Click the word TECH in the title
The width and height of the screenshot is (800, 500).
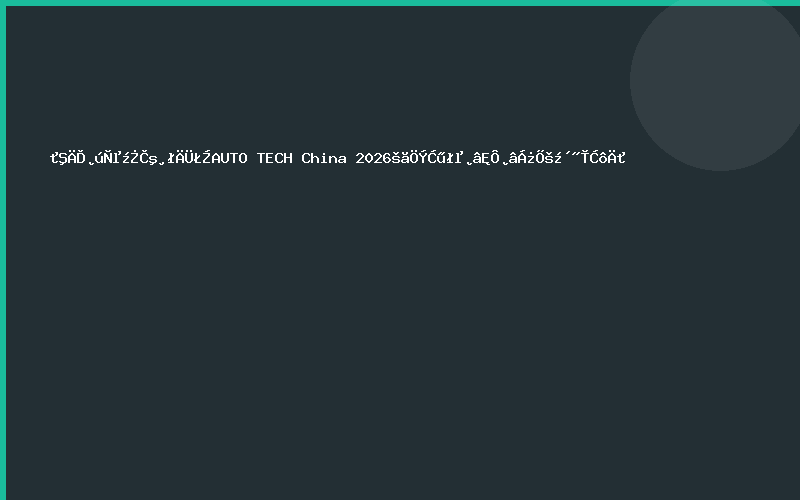[274, 158]
